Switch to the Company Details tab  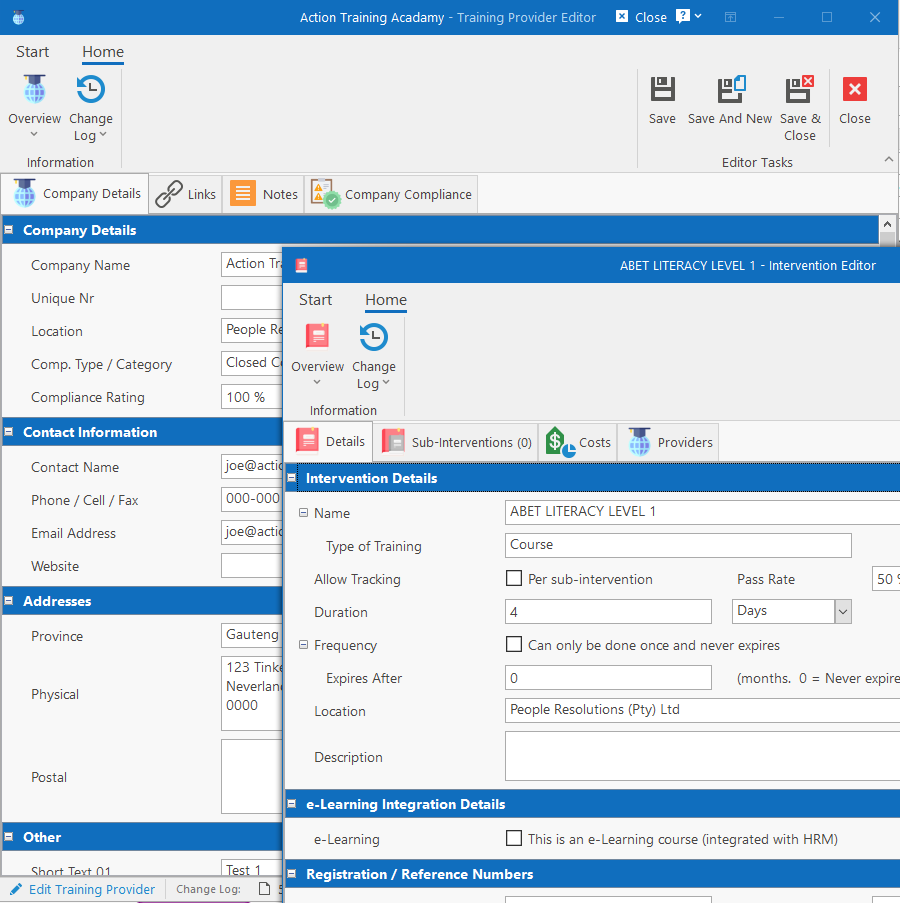click(x=75, y=194)
